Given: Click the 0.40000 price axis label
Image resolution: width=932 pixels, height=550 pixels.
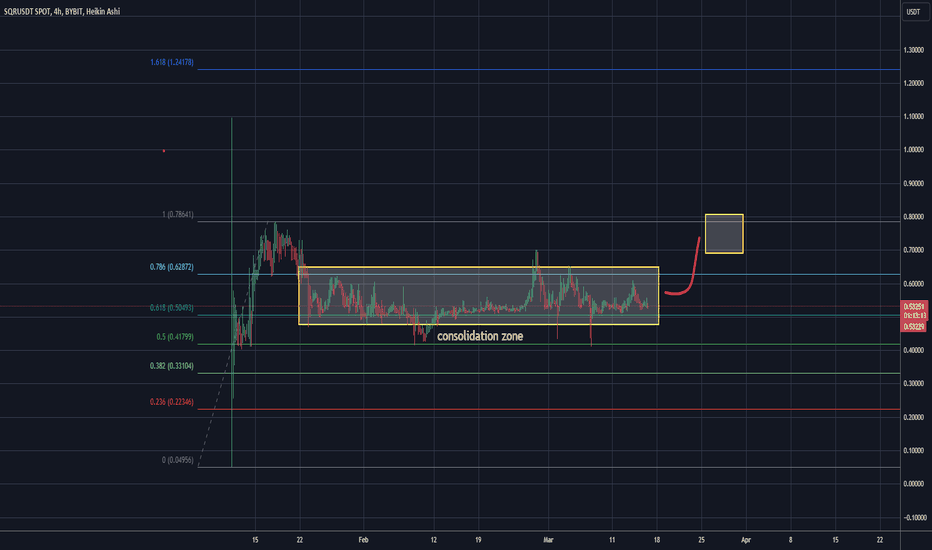Looking at the screenshot, I should tap(914, 350).
